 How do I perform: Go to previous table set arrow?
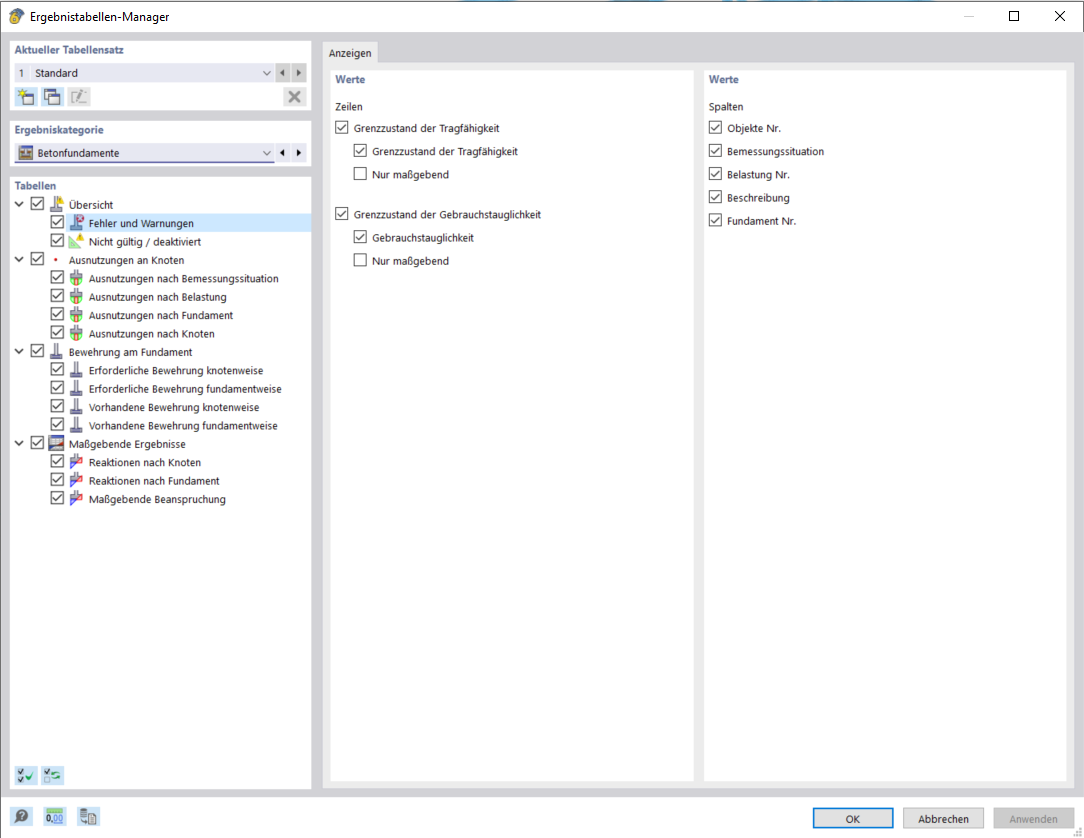coord(283,73)
